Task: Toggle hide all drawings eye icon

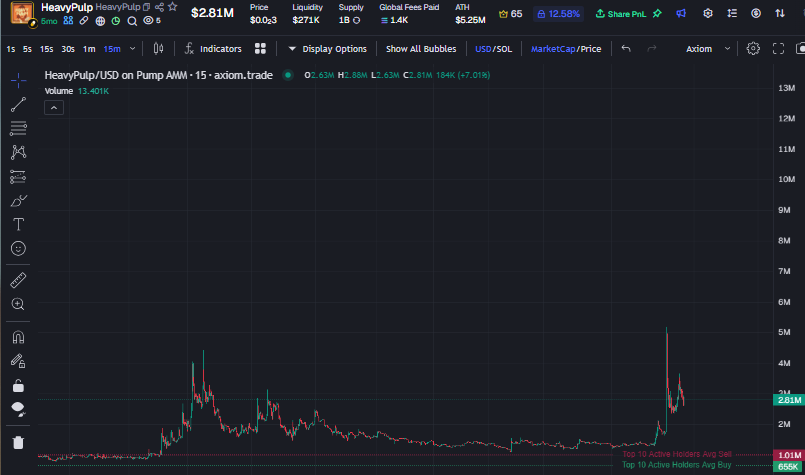Action: tap(18, 409)
